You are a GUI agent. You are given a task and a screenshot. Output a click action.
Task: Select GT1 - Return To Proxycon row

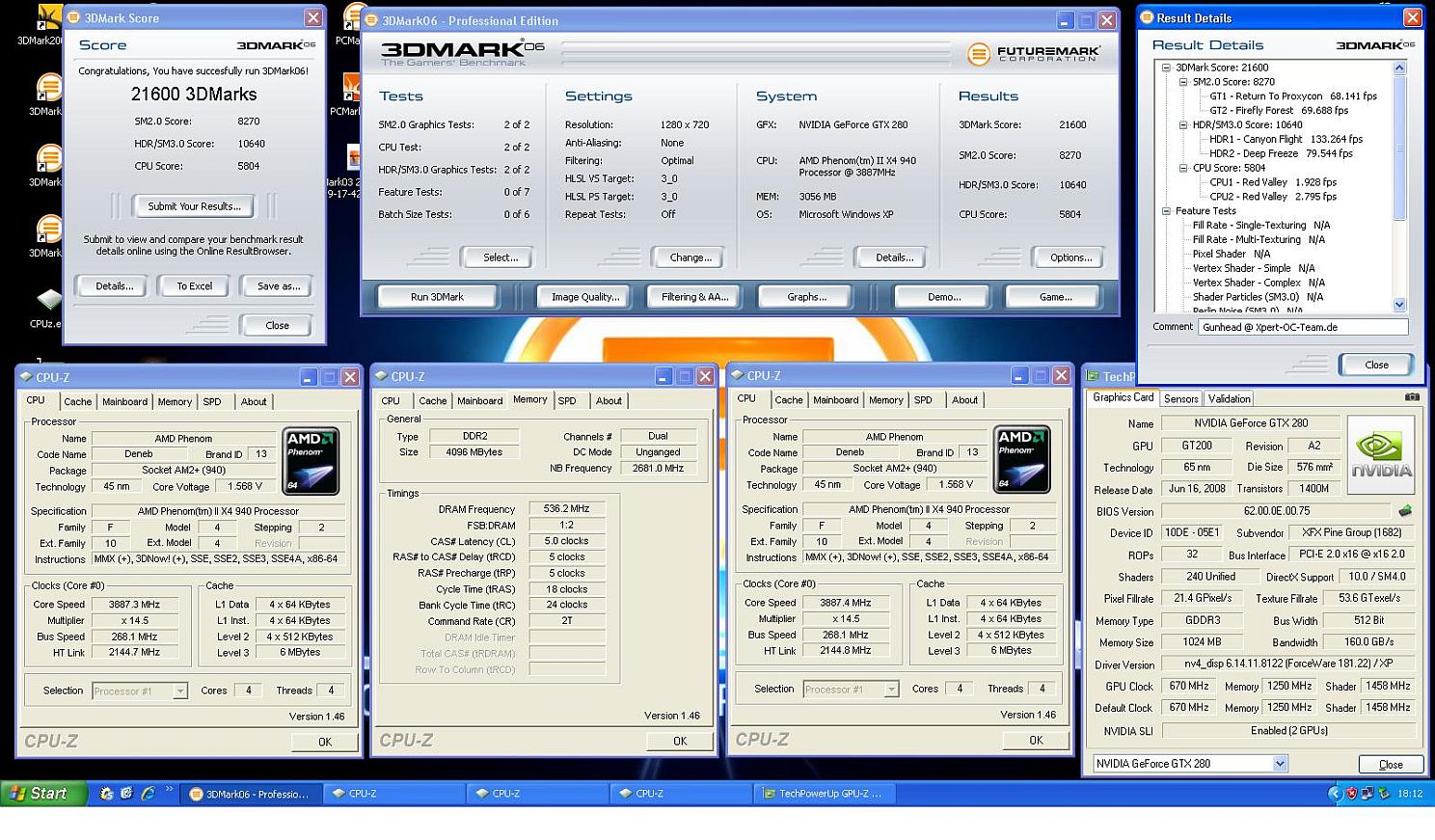[1293, 96]
